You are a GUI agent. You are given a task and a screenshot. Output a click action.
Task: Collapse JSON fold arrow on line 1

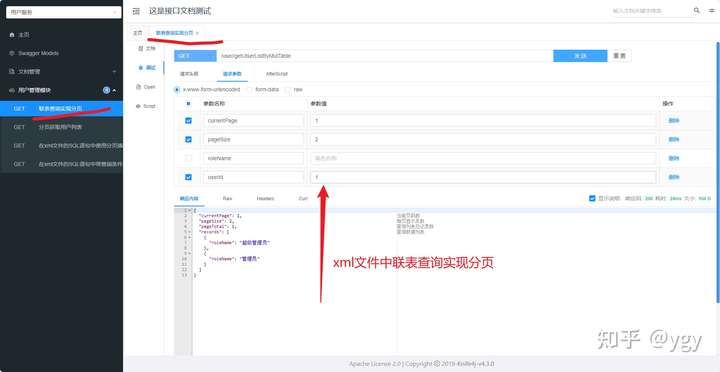tap(190, 210)
